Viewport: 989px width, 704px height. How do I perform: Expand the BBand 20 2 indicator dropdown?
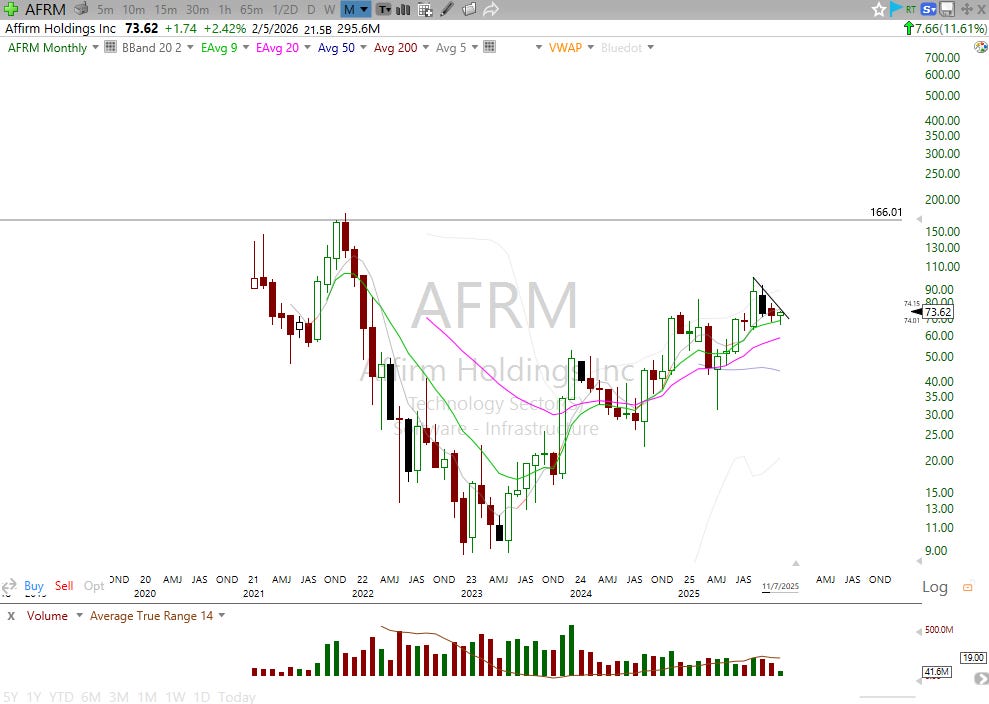point(190,47)
